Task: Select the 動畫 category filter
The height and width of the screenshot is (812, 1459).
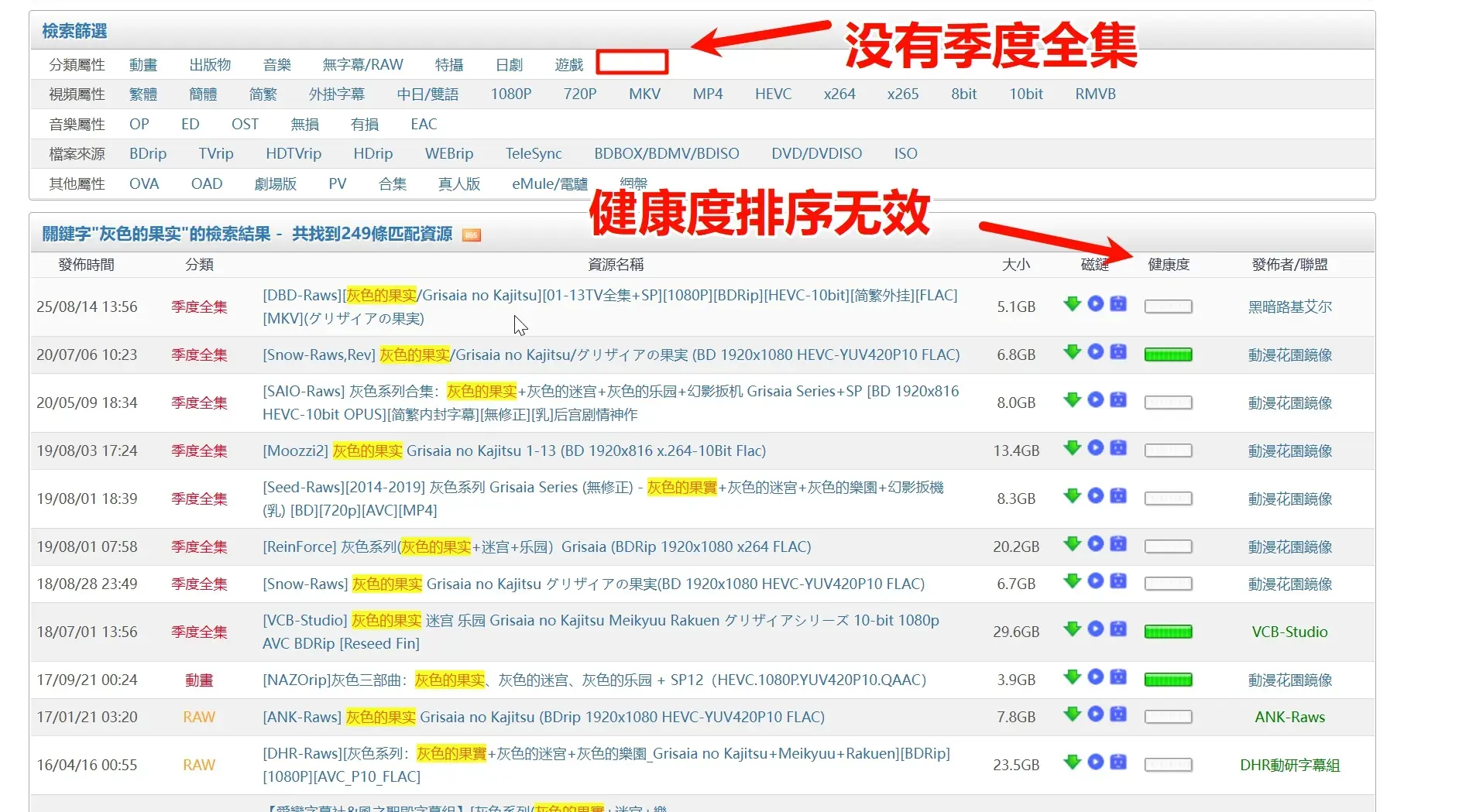Action: coord(143,64)
